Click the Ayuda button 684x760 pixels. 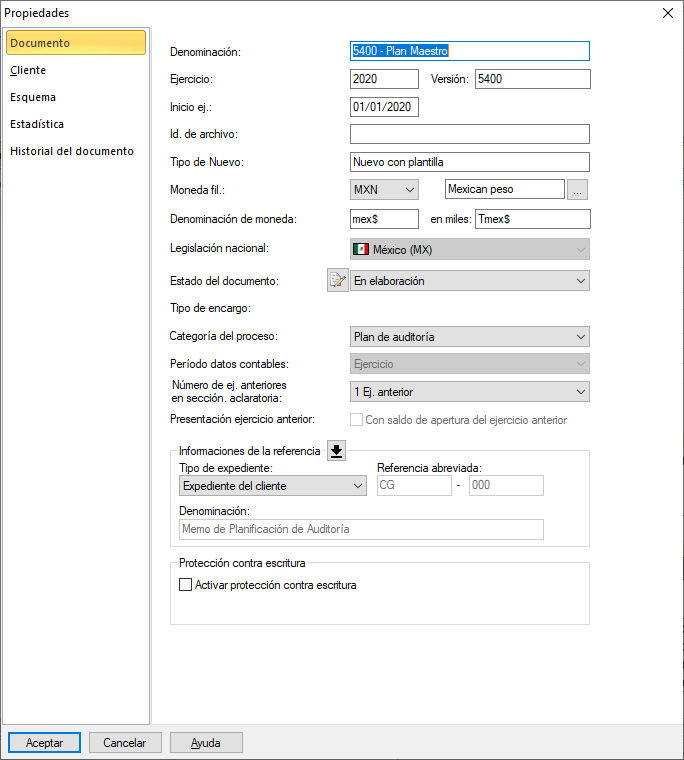[x=206, y=743]
